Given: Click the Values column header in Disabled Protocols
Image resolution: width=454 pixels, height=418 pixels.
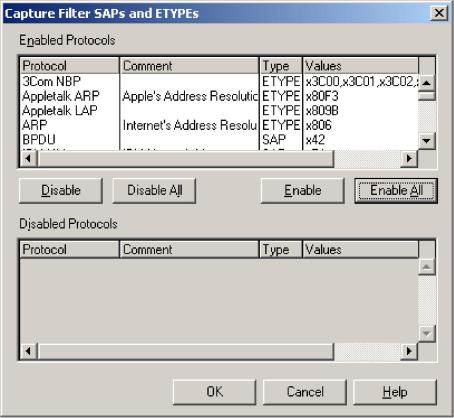Looking at the screenshot, I should tap(360, 249).
